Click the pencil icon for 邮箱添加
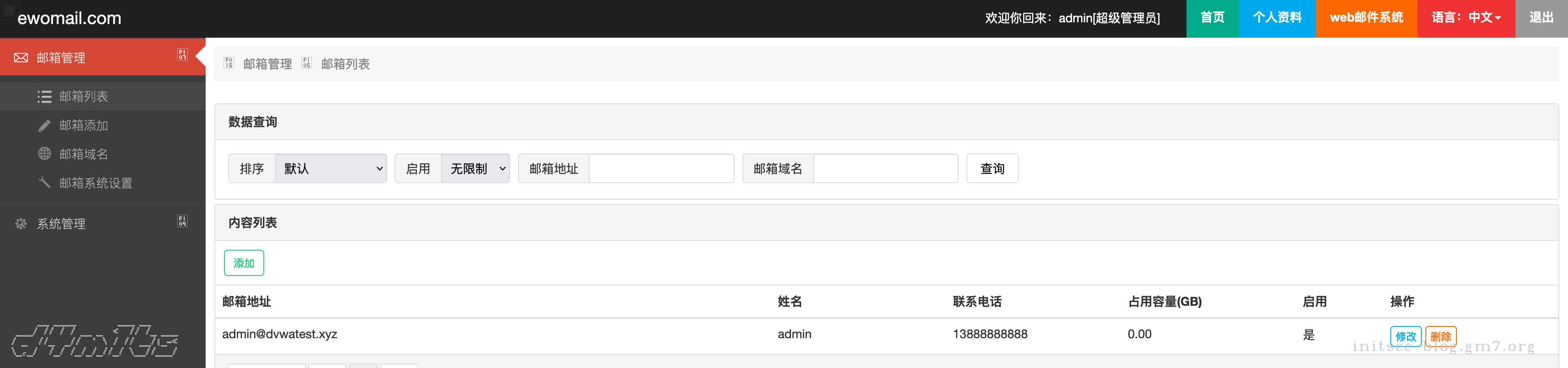1568x368 pixels. (45, 125)
